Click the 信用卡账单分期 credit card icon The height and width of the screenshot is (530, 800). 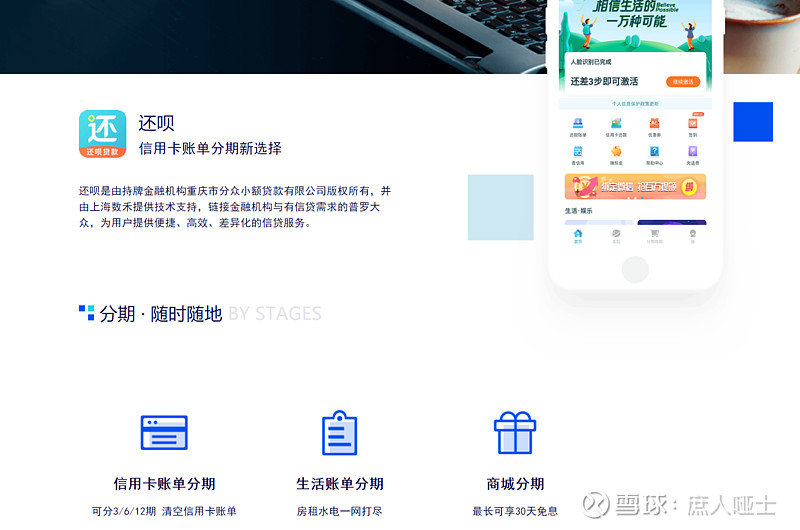pos(164,433)
